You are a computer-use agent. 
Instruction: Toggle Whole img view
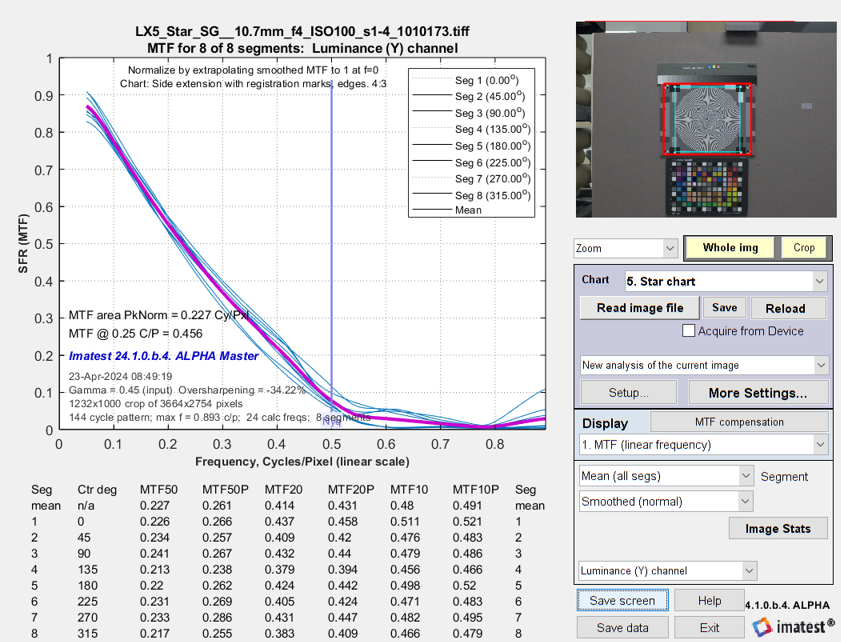click(x=730, y=248)
